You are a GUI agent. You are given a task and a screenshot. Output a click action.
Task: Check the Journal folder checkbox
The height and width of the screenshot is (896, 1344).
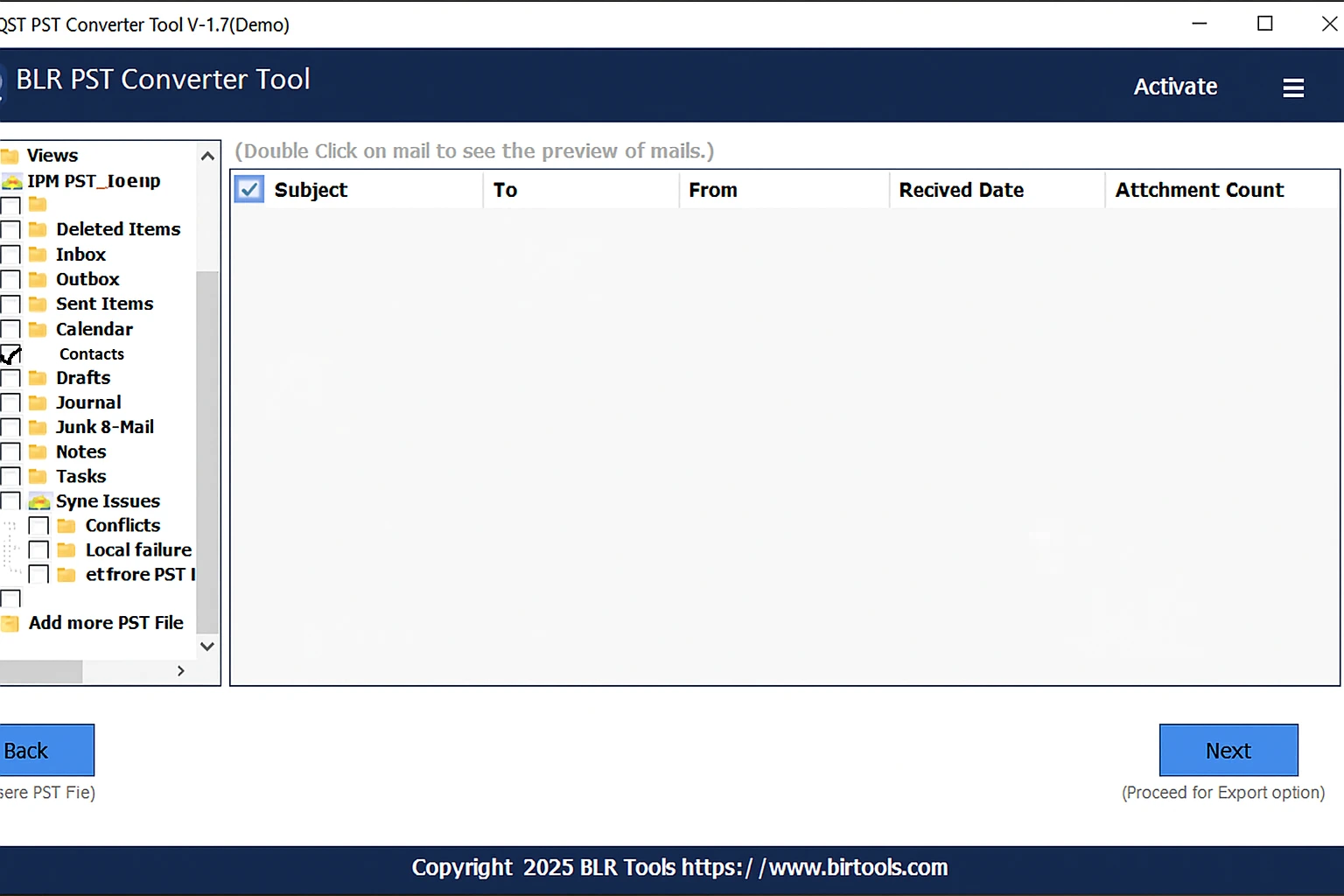tap(10, 402)
